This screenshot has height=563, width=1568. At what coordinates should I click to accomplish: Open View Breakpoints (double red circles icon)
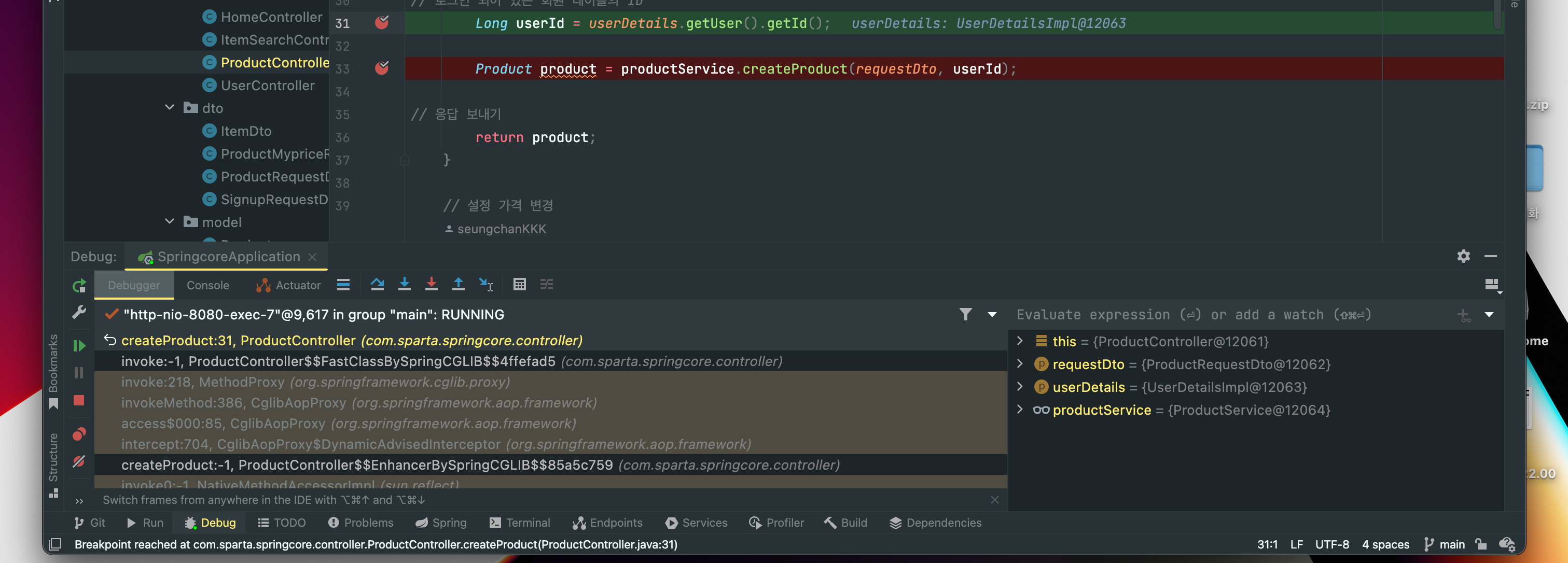click(79, 434)
